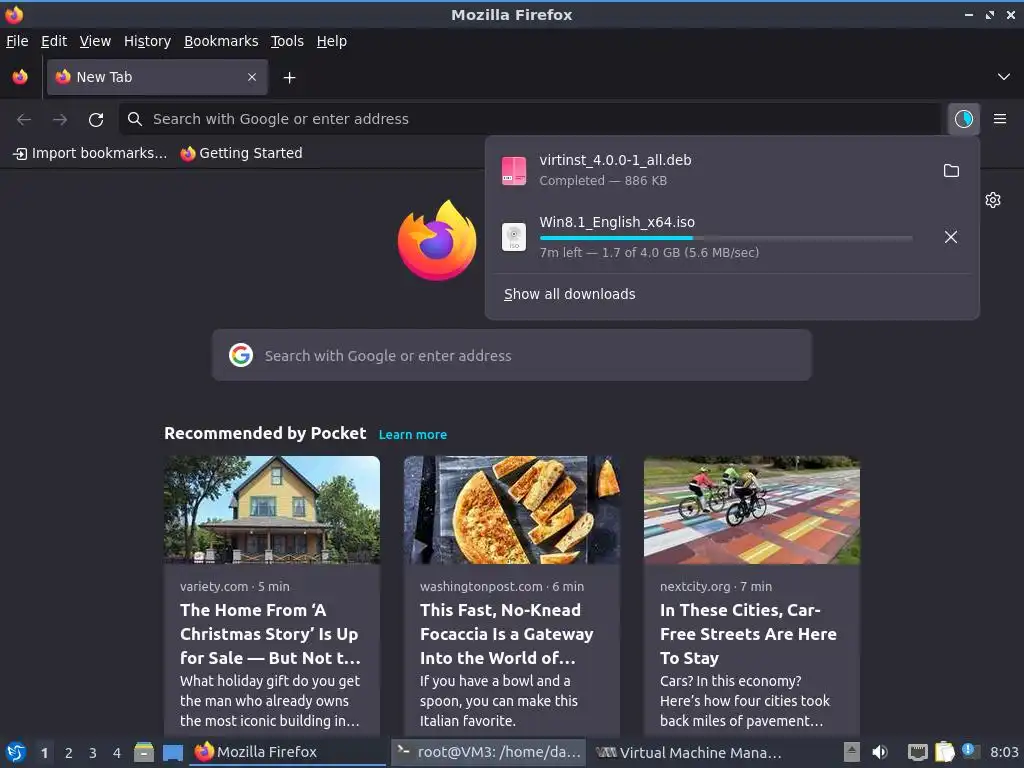Close the New Tab tab
1024x768 pixels.
coord(251,77)
